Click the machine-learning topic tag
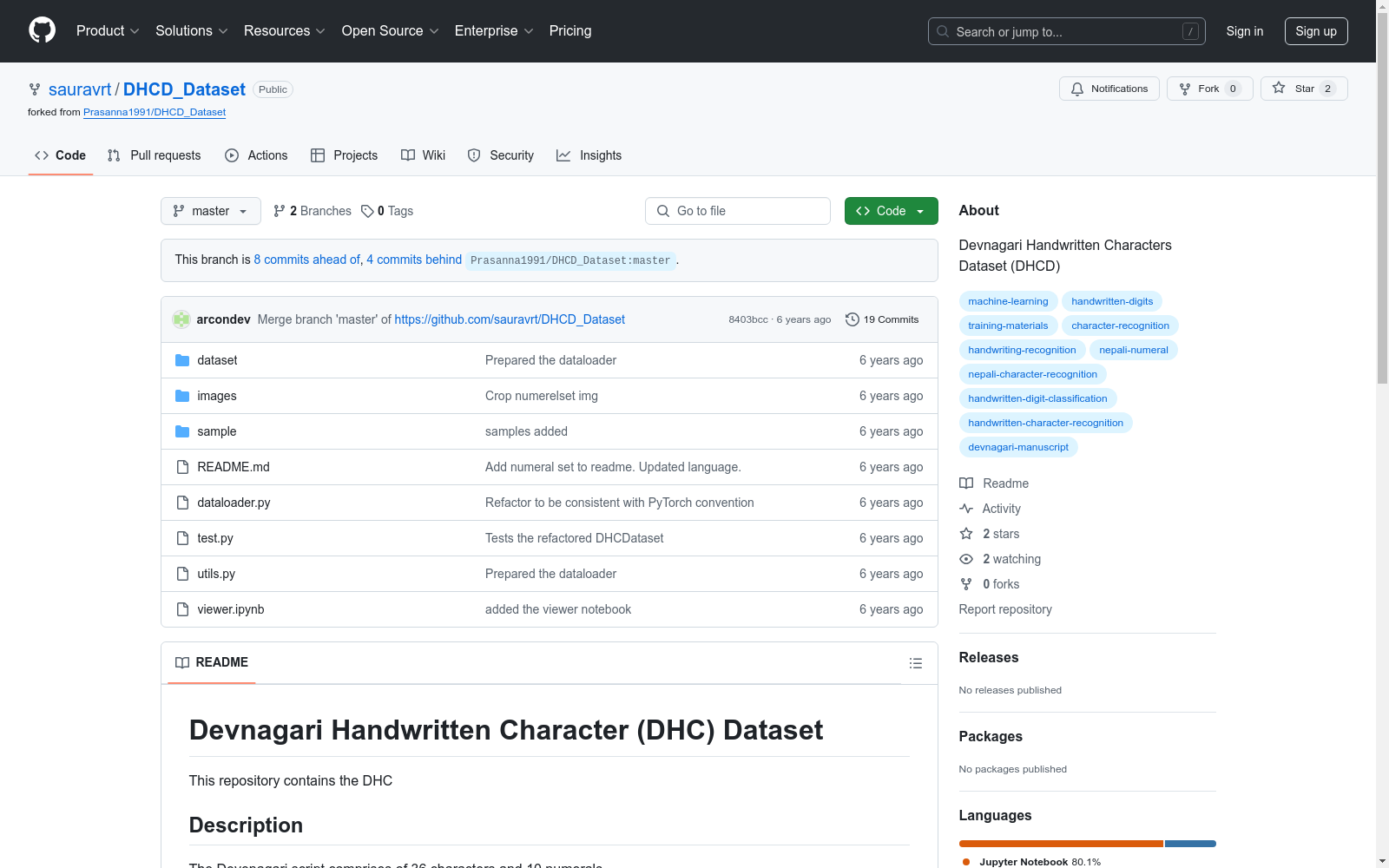This screenshot has width=1389, height=868. tap(1008, 301)
